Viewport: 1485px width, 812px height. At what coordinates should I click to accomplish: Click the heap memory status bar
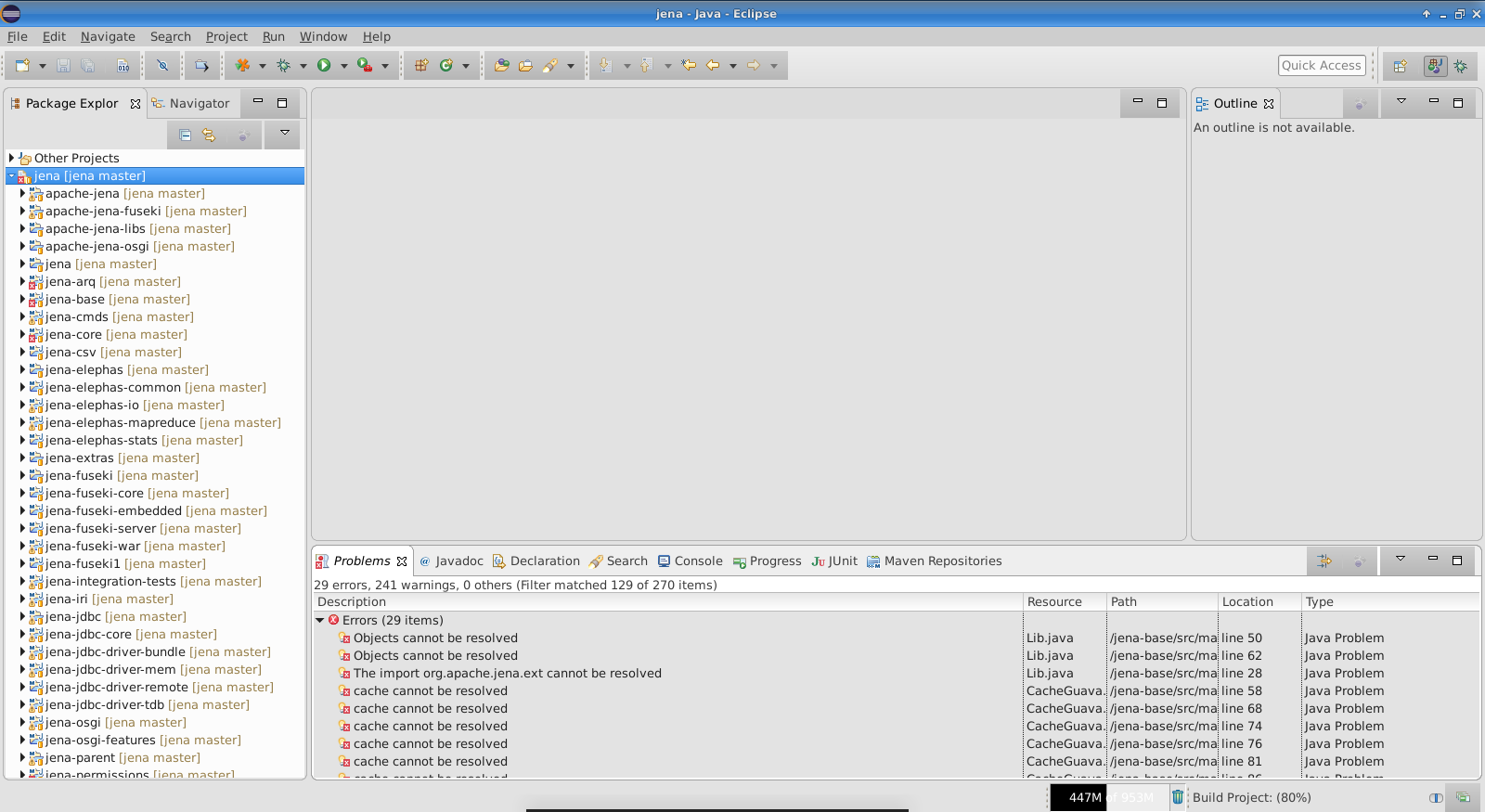[x=1104, y=797]
